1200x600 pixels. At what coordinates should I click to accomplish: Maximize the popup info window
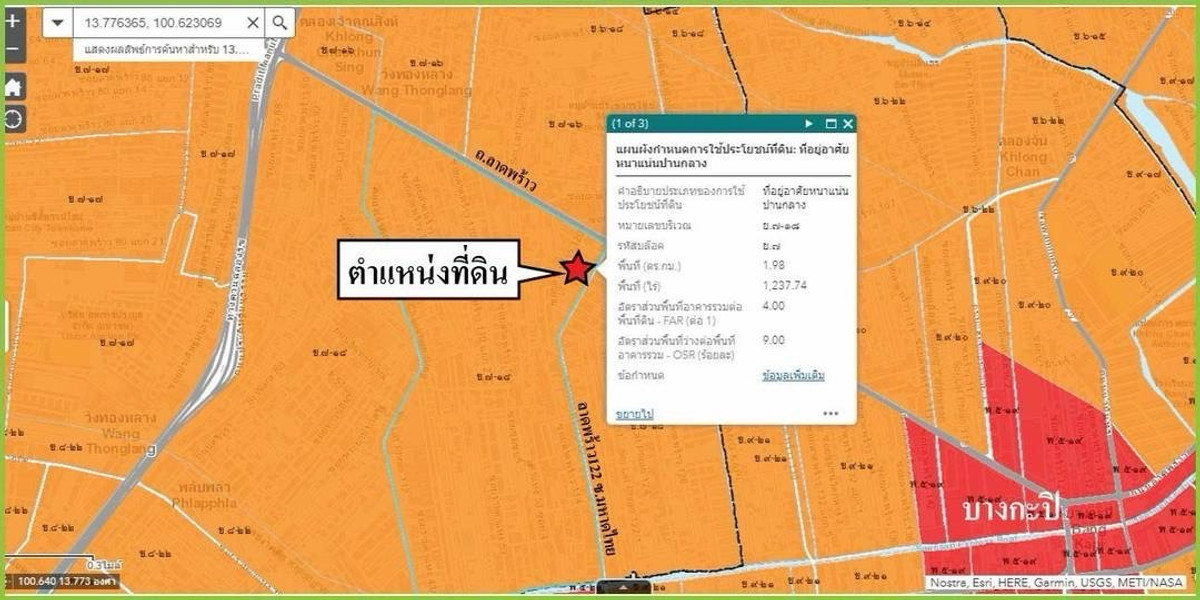(830, 124)
